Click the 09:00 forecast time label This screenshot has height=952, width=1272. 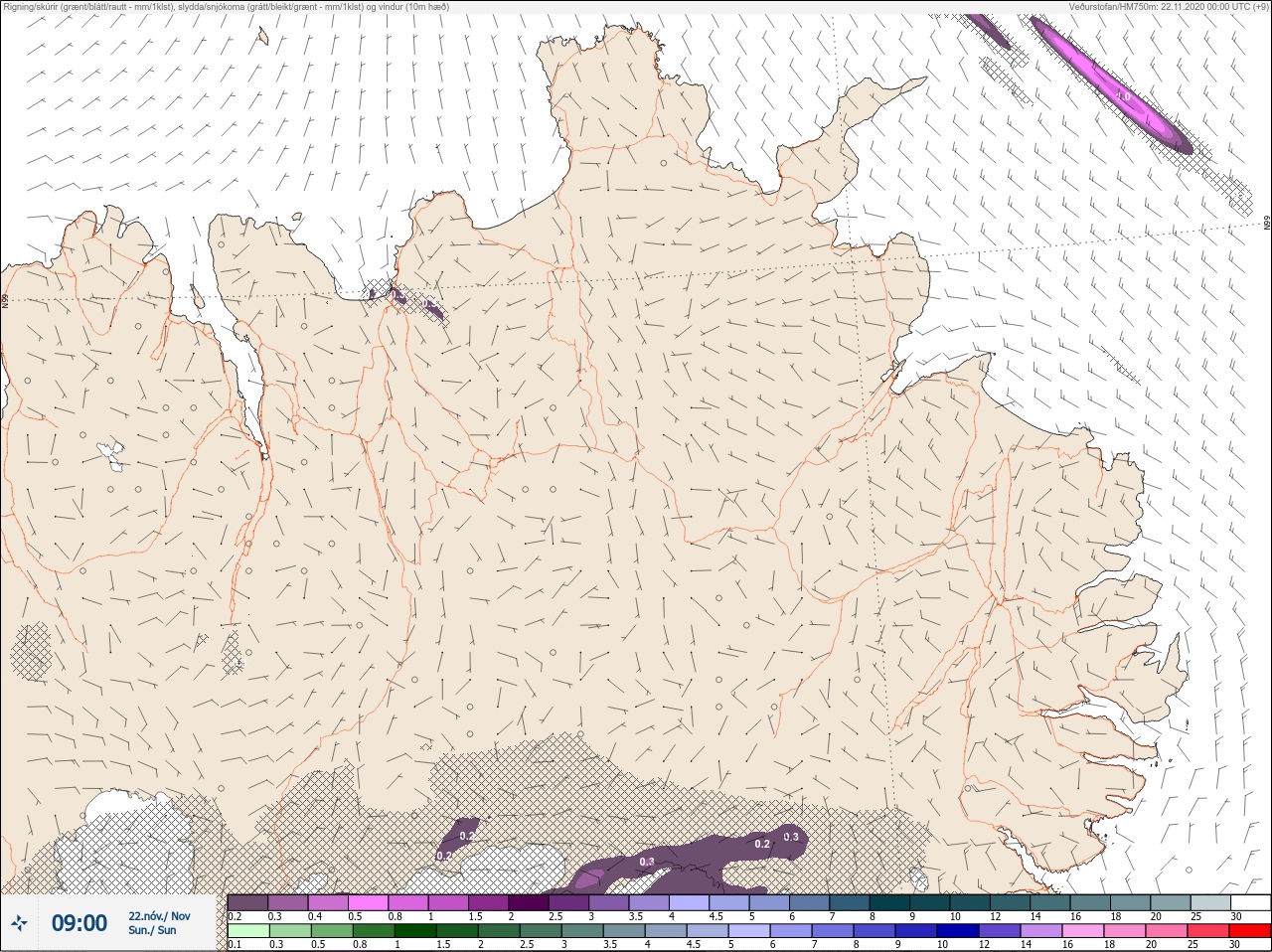pos(79,923)
